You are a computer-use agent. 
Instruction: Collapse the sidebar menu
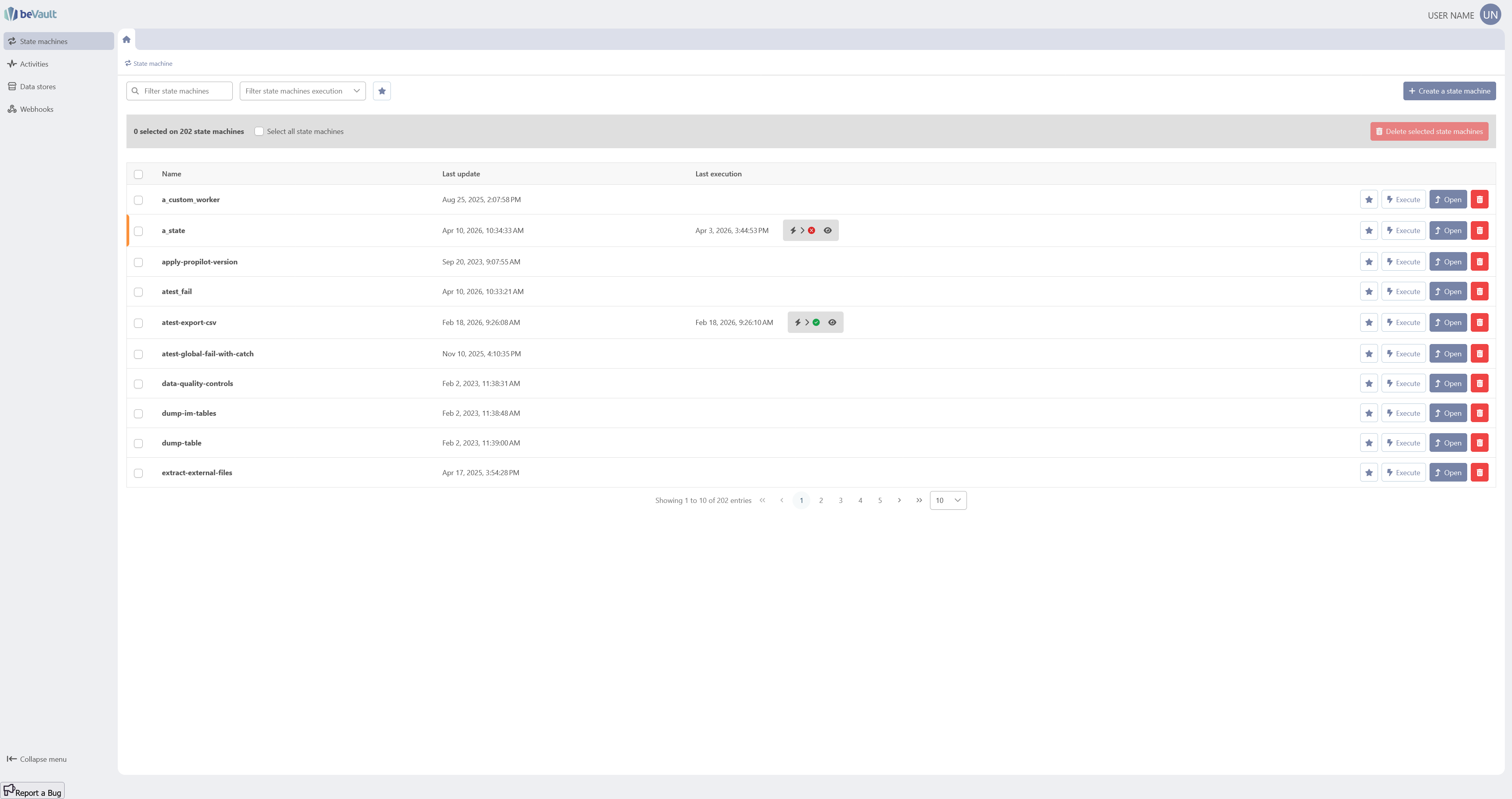pos(37,759)
